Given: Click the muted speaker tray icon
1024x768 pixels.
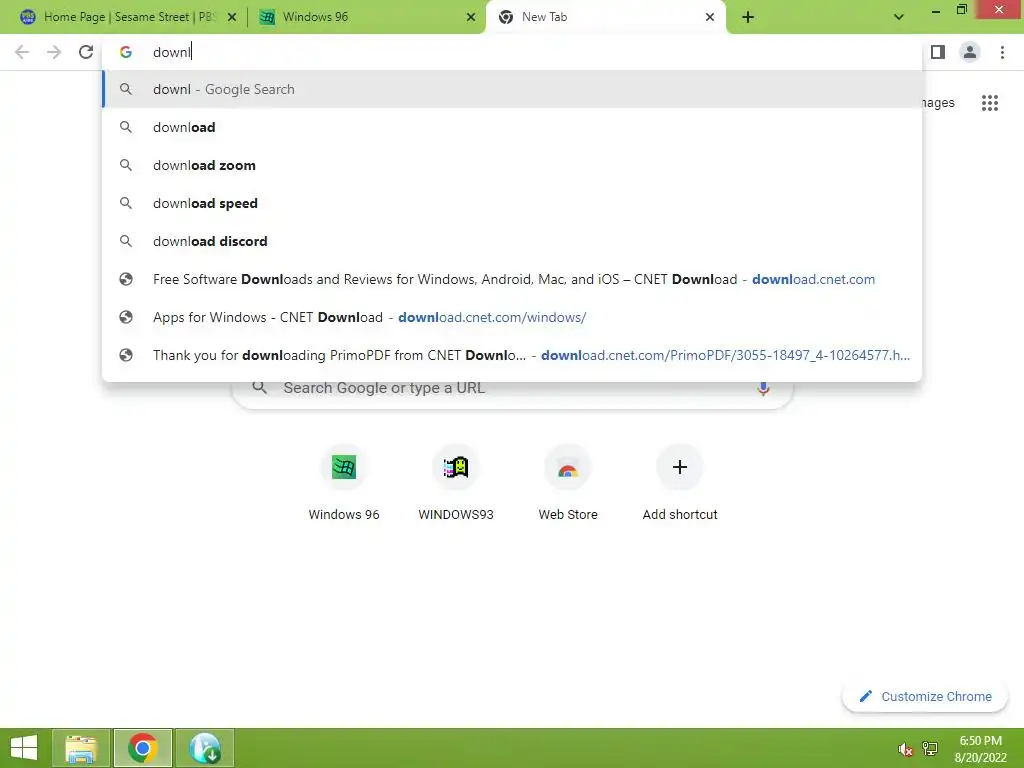Looking at the screenshot, I should point(905,748).
